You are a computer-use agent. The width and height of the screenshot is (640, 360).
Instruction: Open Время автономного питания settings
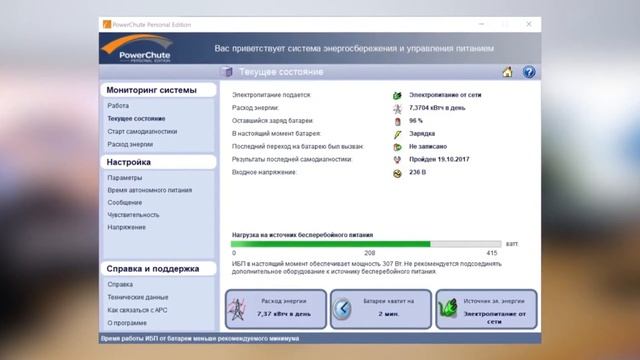pyautogui.click(x=150, y=190)
